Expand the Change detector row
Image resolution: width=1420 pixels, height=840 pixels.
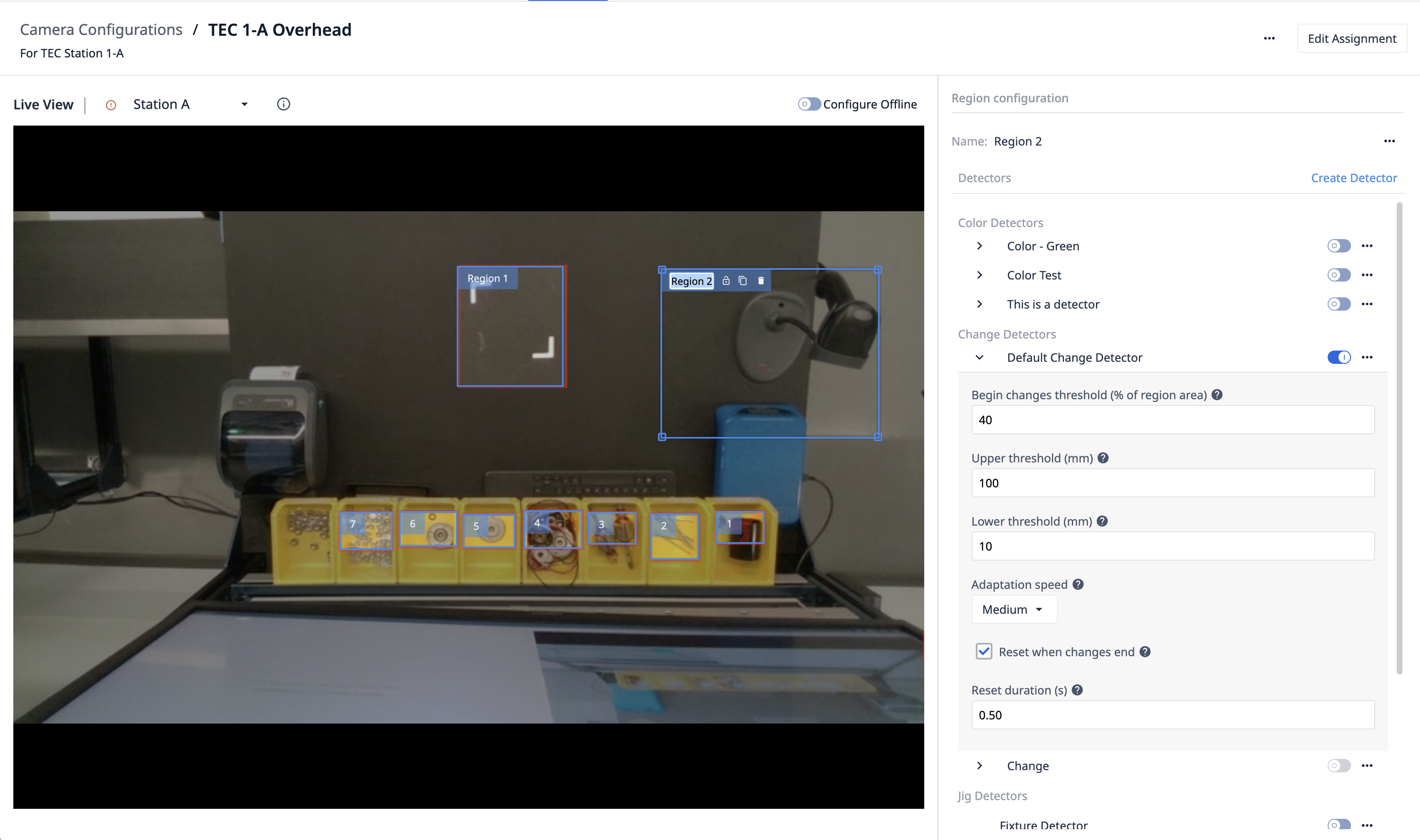(x=980, y=766)
